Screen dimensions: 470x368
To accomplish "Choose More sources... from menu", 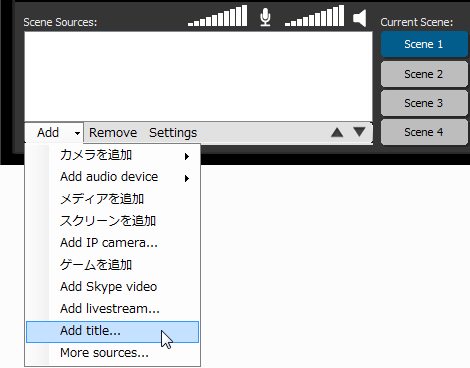I will (x=113, y=353).
